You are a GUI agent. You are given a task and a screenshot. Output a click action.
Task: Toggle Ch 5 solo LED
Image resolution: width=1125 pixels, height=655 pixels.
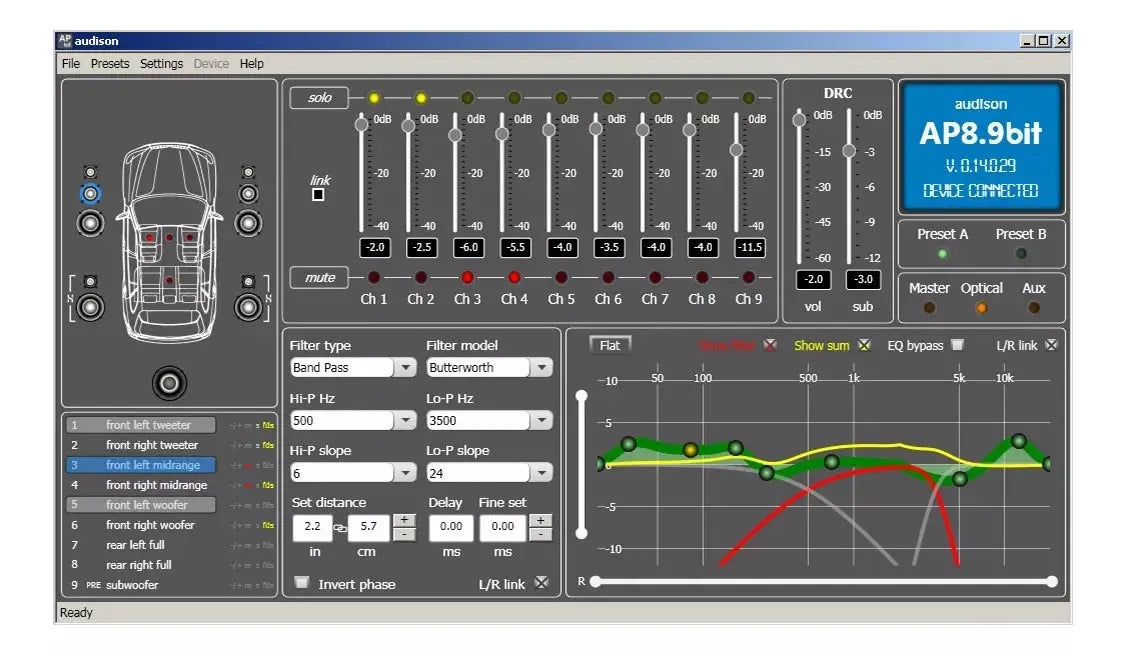(x=561, y=98)
